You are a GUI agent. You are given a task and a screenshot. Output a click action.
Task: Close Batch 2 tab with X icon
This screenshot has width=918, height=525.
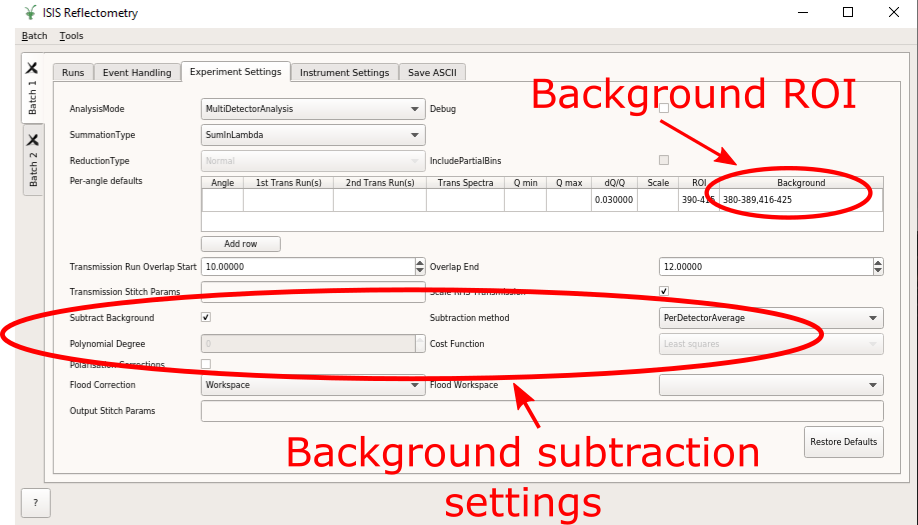coord(32,140)
